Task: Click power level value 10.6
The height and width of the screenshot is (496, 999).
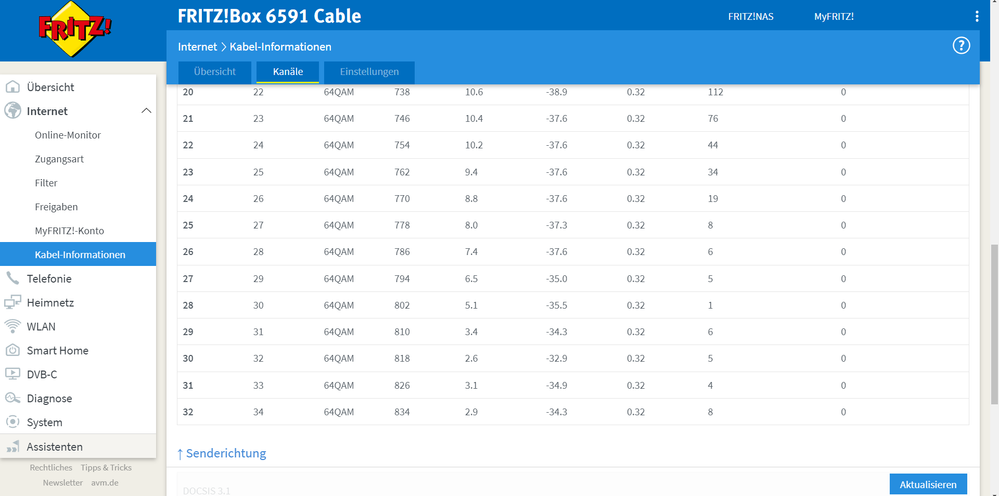Action: coord(474,92)
